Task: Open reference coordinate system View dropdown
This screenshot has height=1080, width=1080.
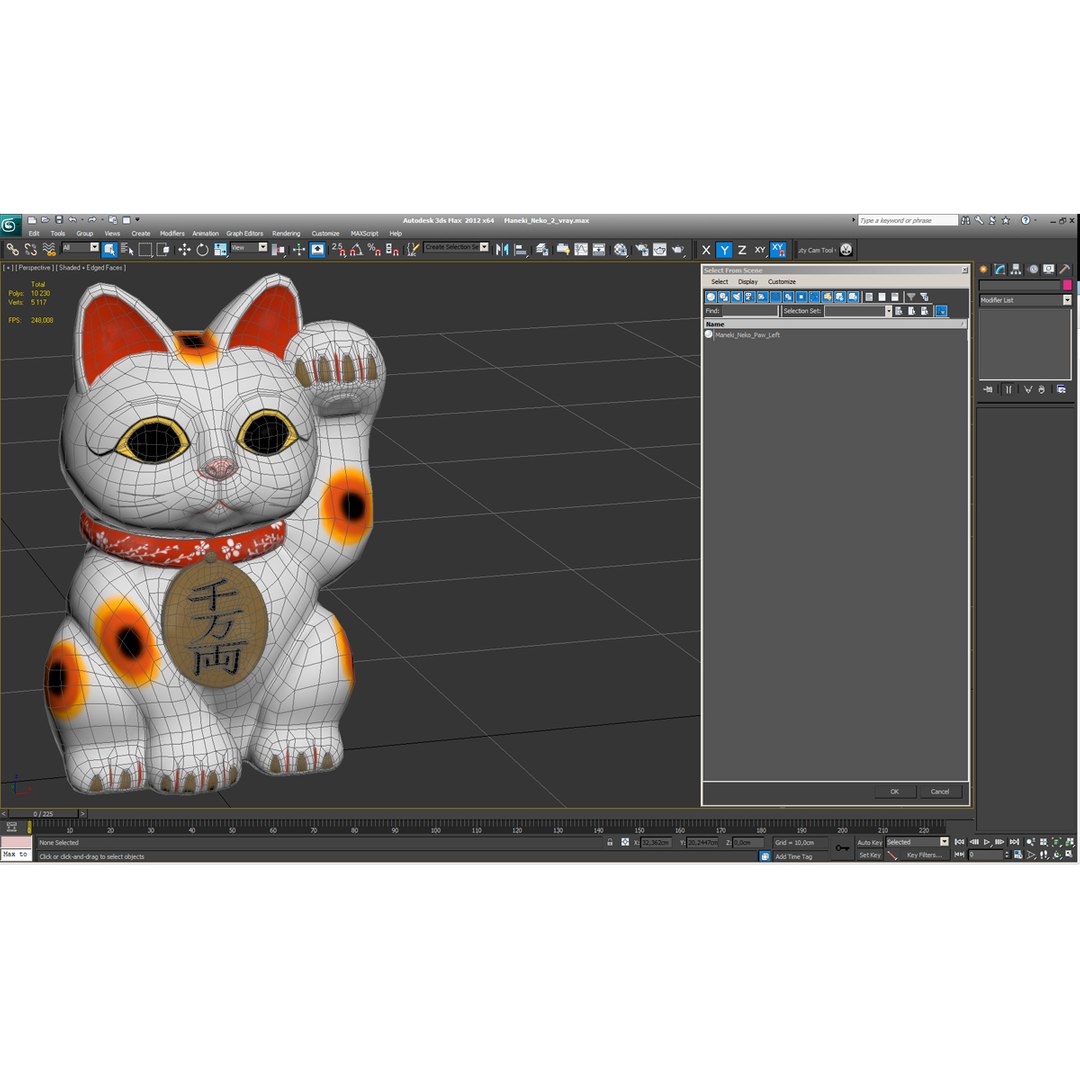Action: pos(249,247)
